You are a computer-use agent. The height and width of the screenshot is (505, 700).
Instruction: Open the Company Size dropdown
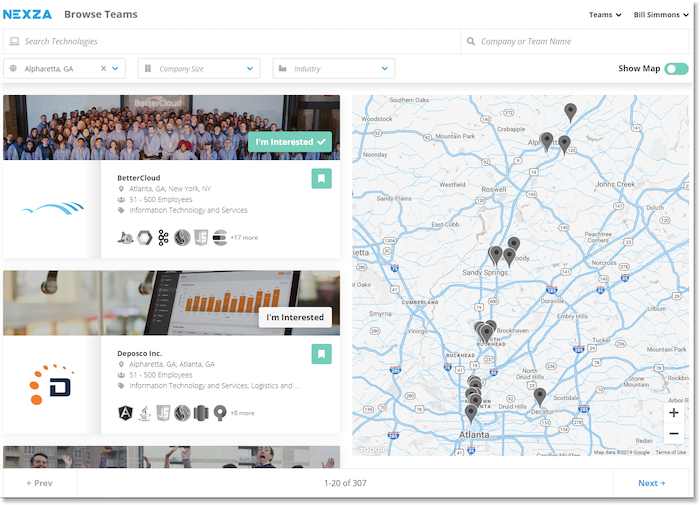[199, 69]
